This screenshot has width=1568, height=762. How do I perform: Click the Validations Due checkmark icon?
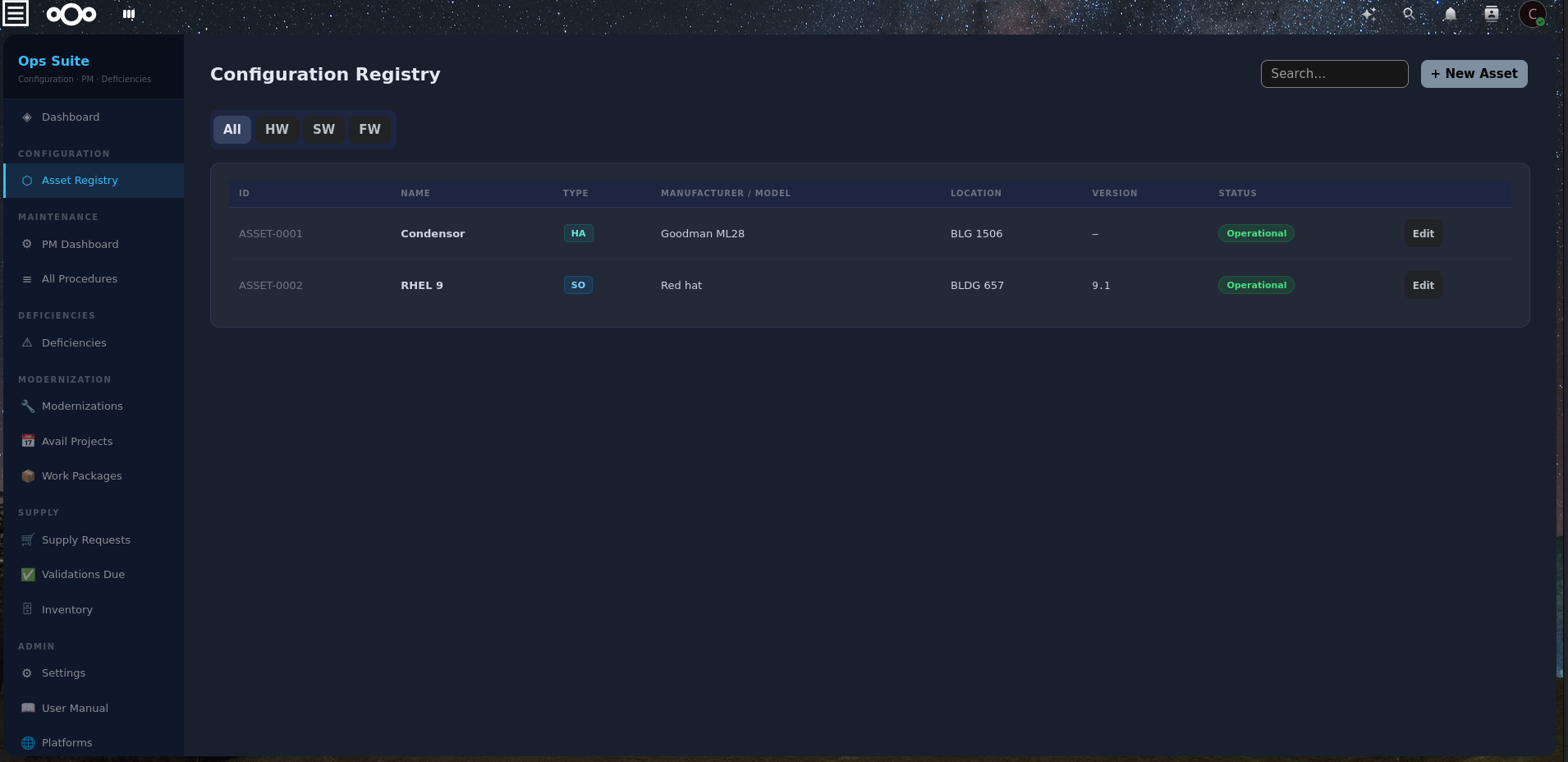28,575
